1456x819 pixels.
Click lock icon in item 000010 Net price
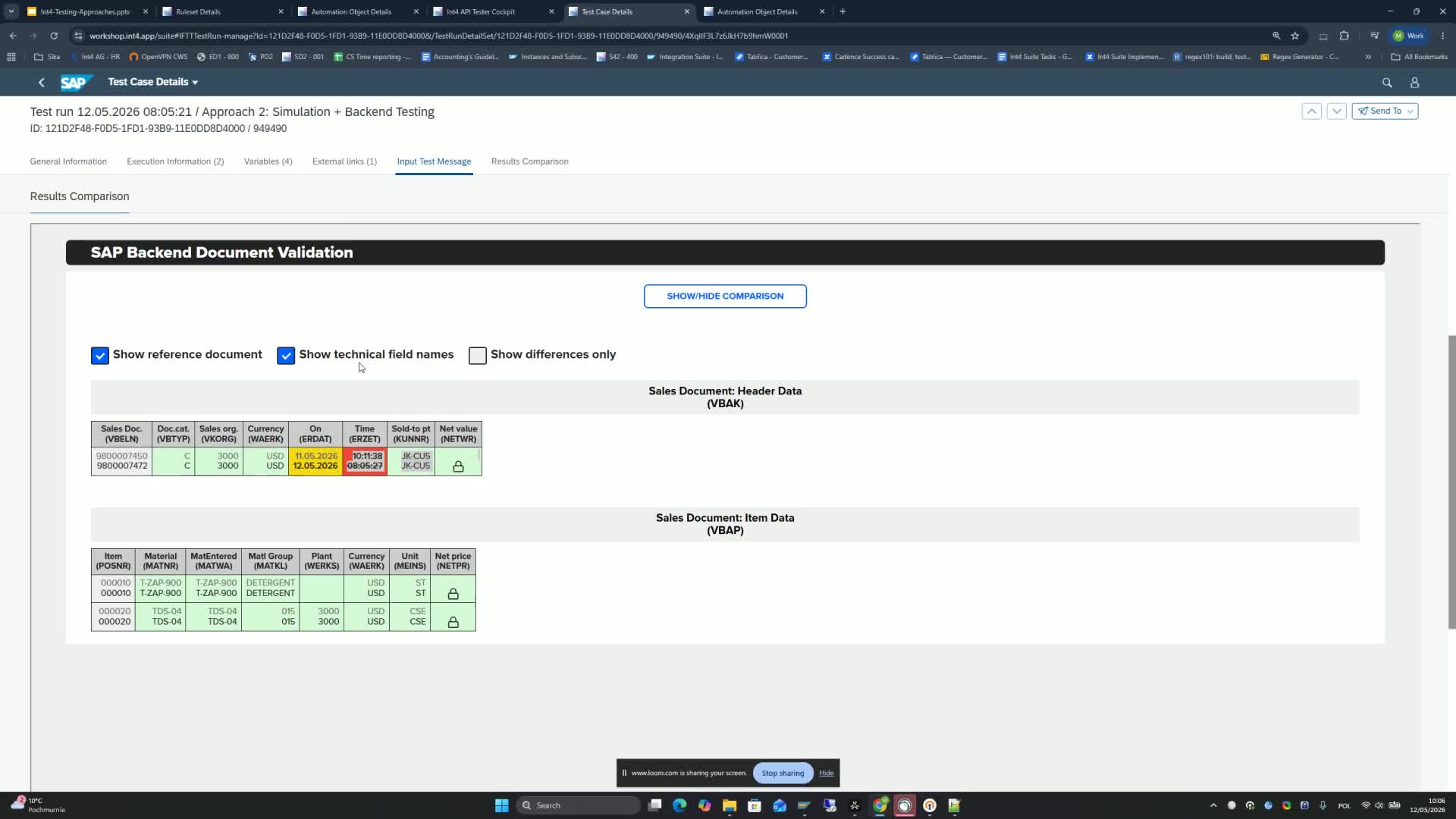(x=453, y=594)
